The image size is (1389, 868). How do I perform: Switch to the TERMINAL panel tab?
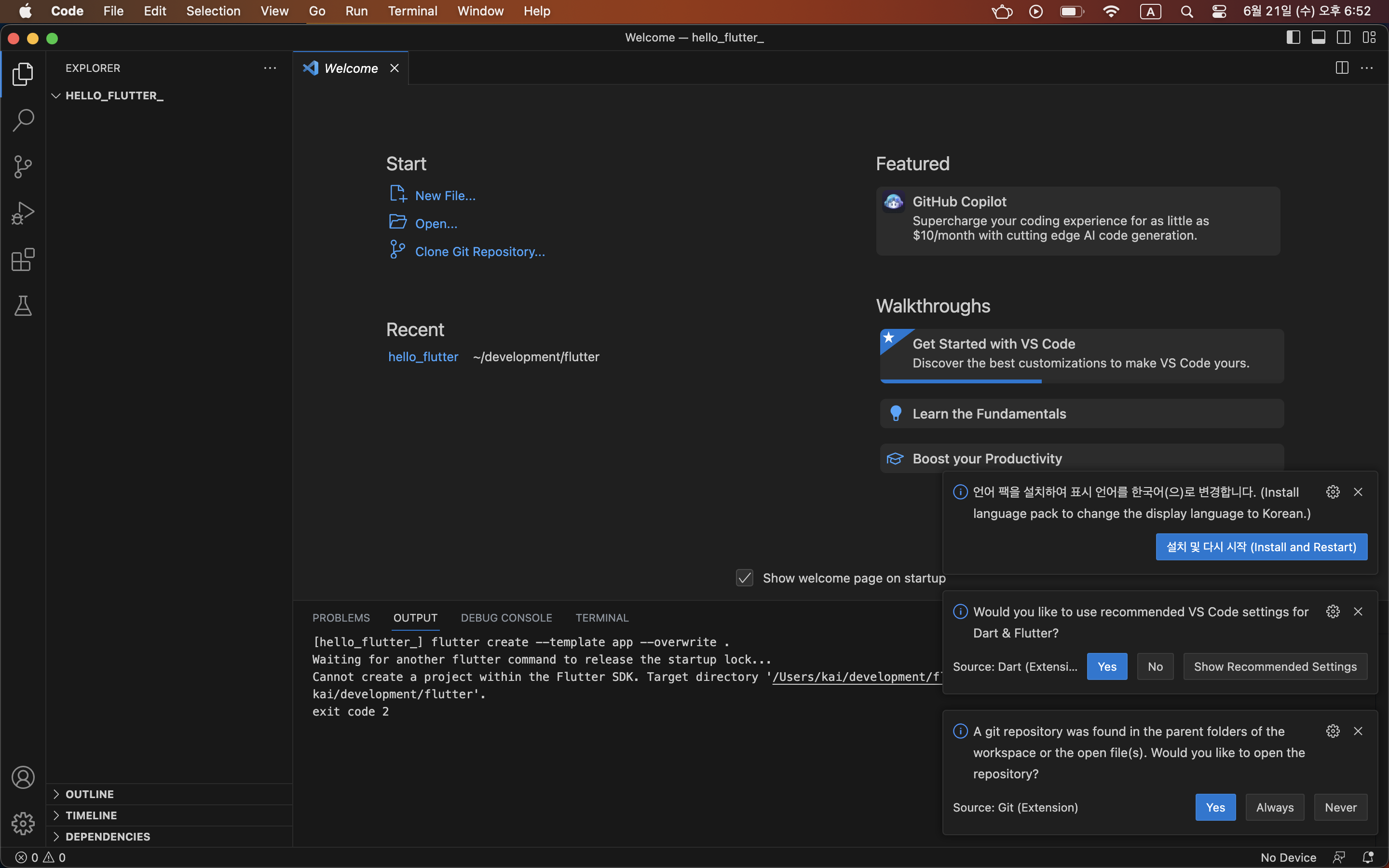coord(602,618)
